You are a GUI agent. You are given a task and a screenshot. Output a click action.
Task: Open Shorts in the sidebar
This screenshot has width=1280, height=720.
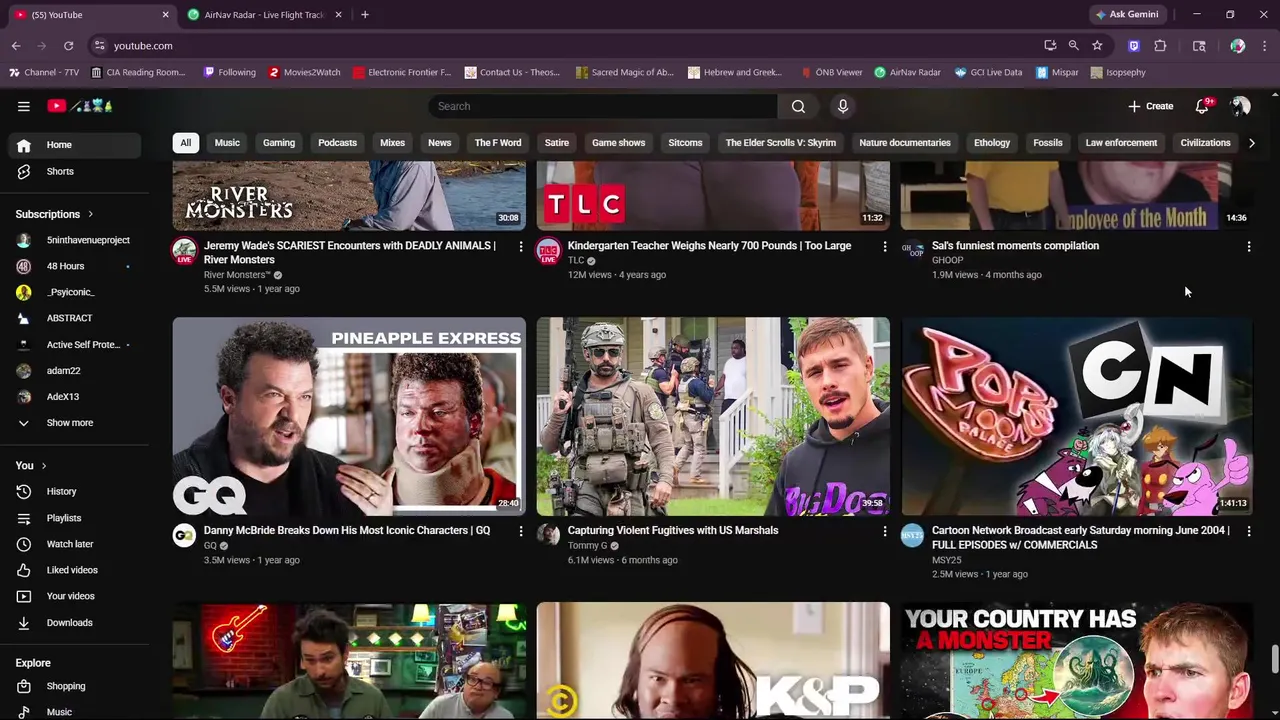76,171
